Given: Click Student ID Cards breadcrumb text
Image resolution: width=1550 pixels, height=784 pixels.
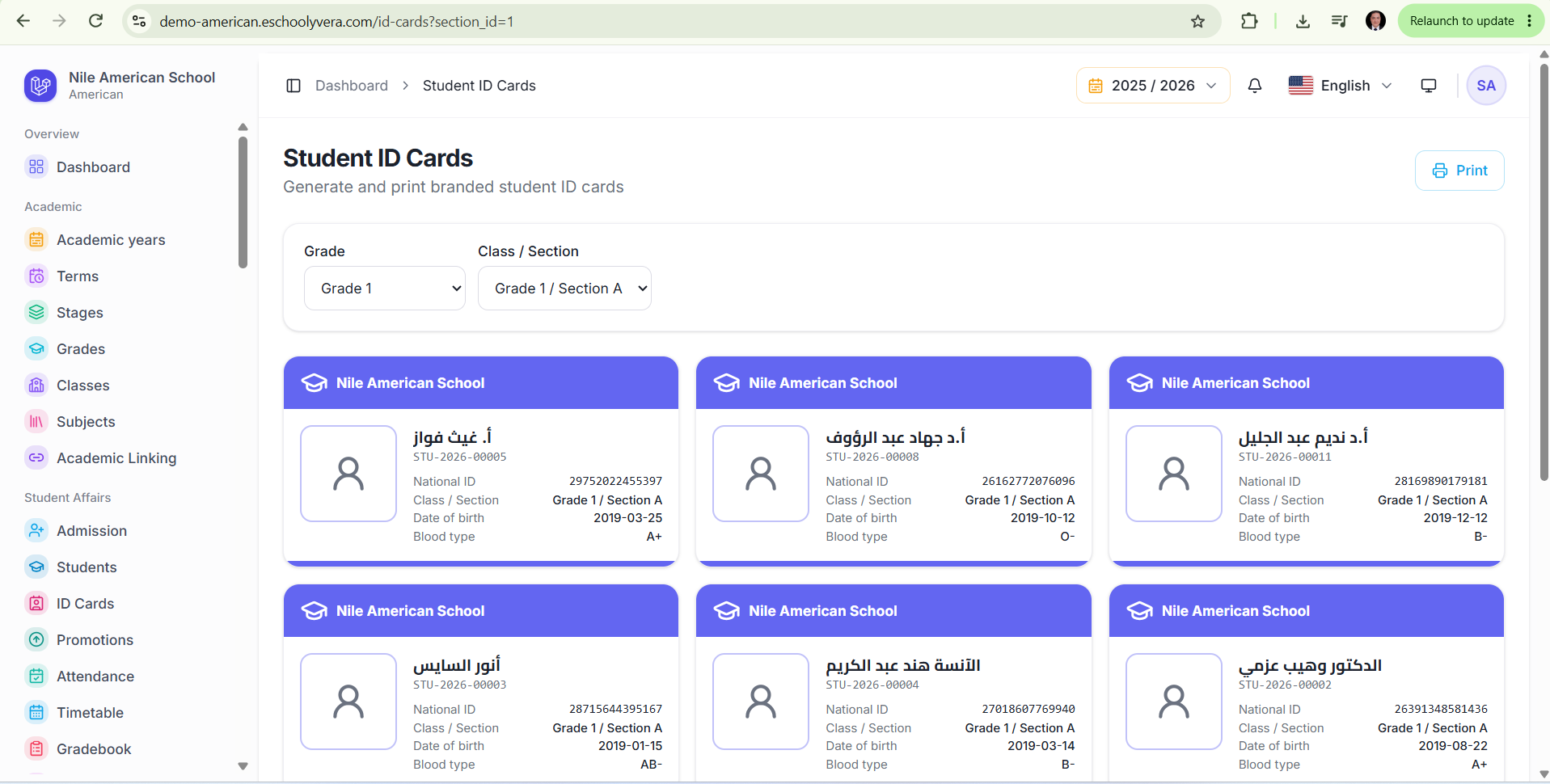Looking at the screenshot, I should 479,86.
